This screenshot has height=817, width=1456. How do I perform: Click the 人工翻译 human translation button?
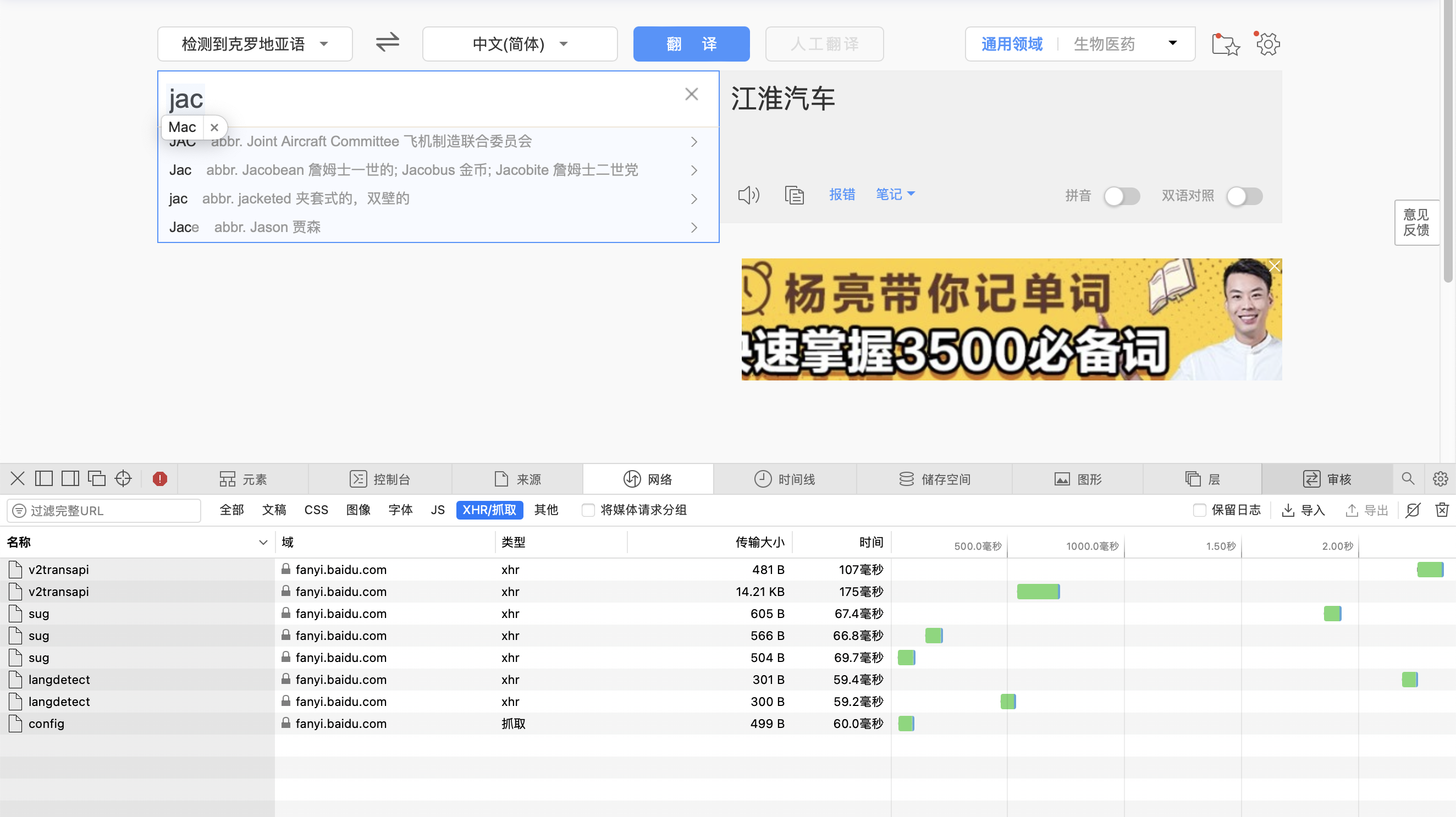[x=824, y=43]
